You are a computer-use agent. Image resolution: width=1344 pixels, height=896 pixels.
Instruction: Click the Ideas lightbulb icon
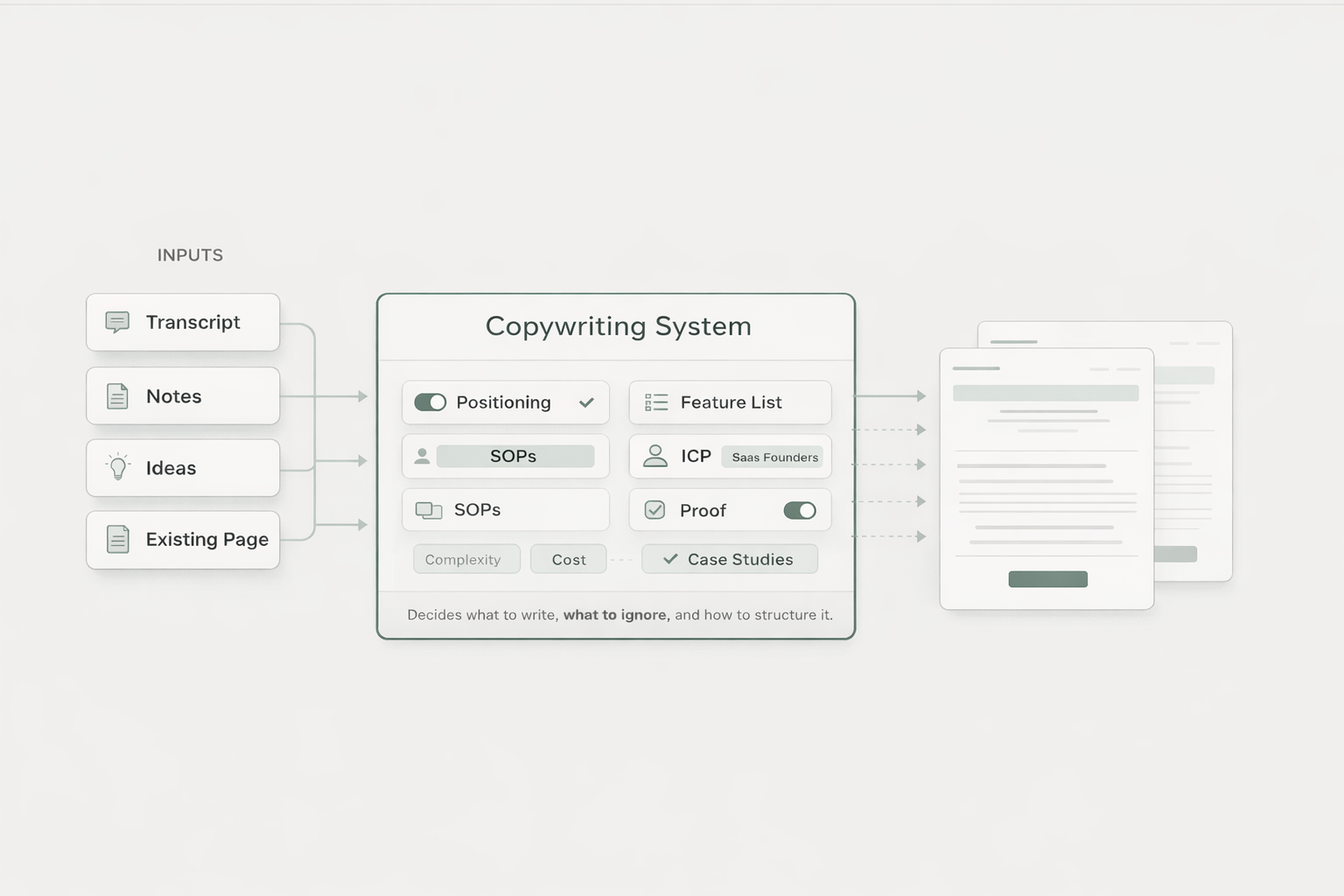point(118,467)
